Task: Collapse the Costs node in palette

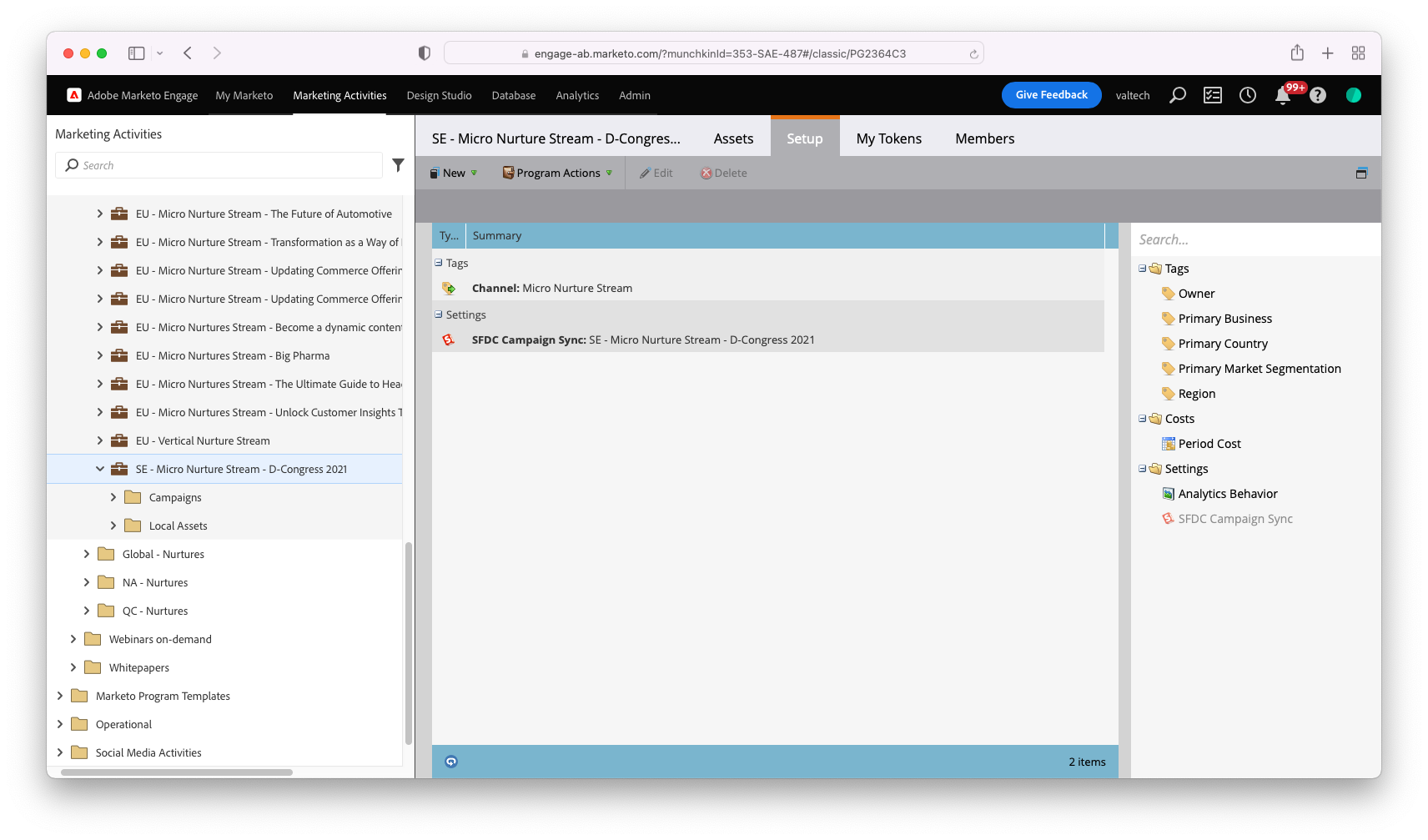Action: coord(1143,419)
